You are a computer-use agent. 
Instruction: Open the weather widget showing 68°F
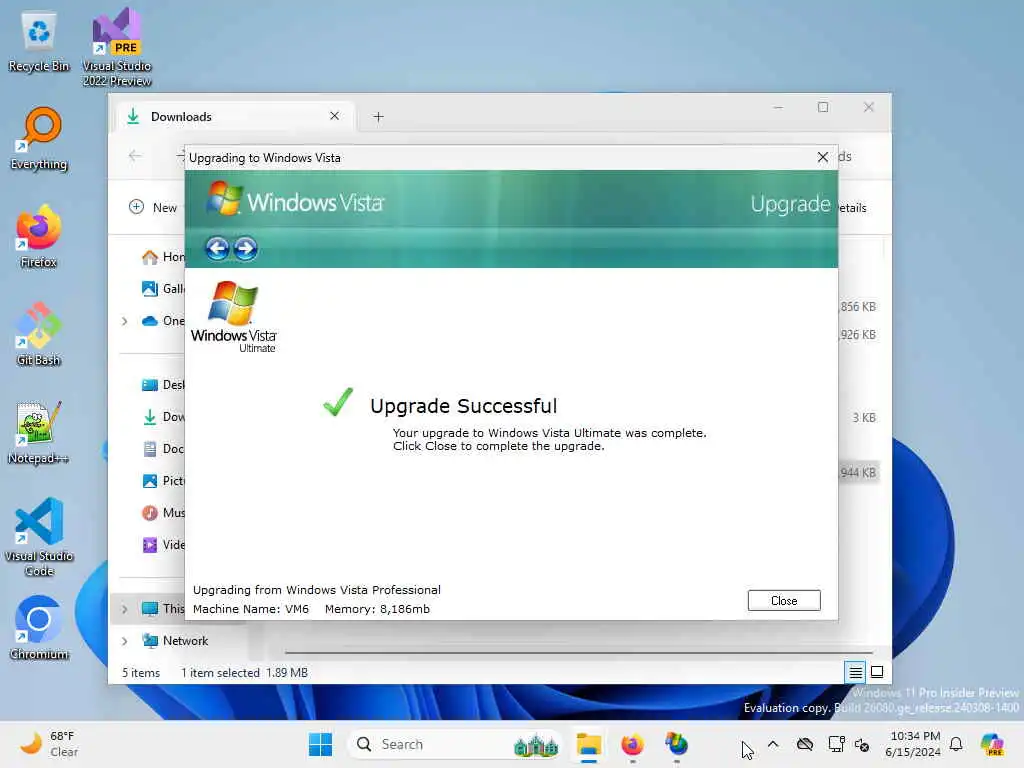[49, 744]
